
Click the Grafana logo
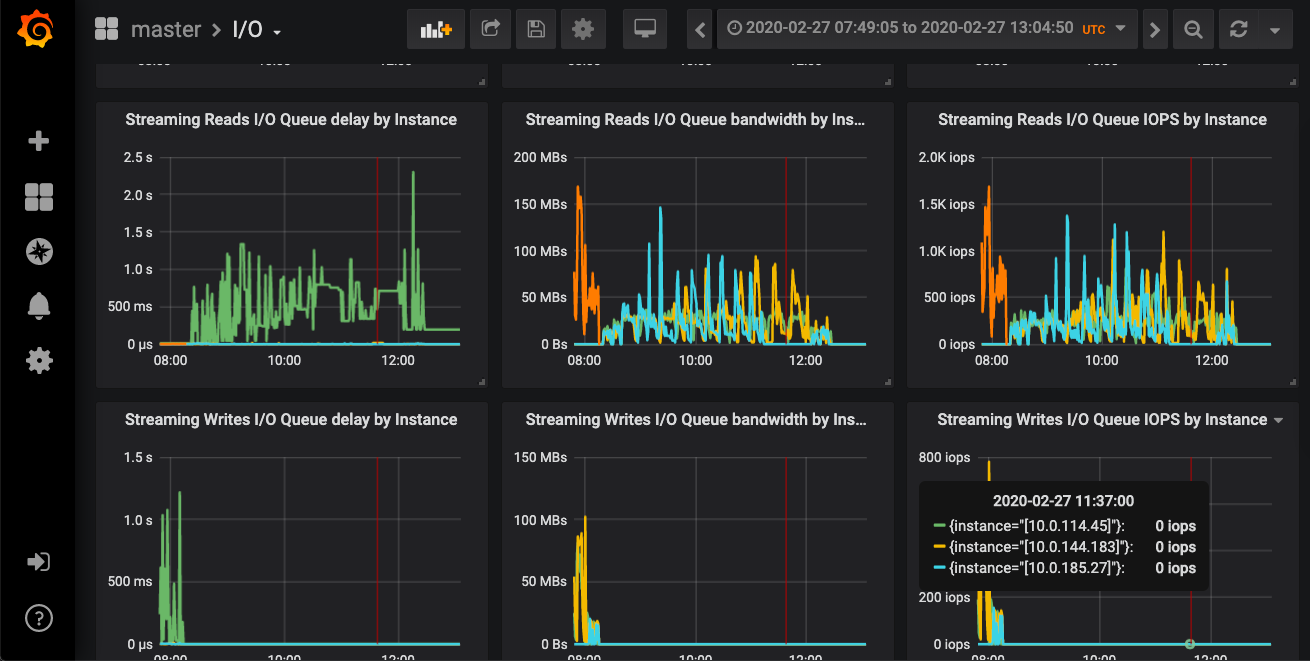[38, 28]
